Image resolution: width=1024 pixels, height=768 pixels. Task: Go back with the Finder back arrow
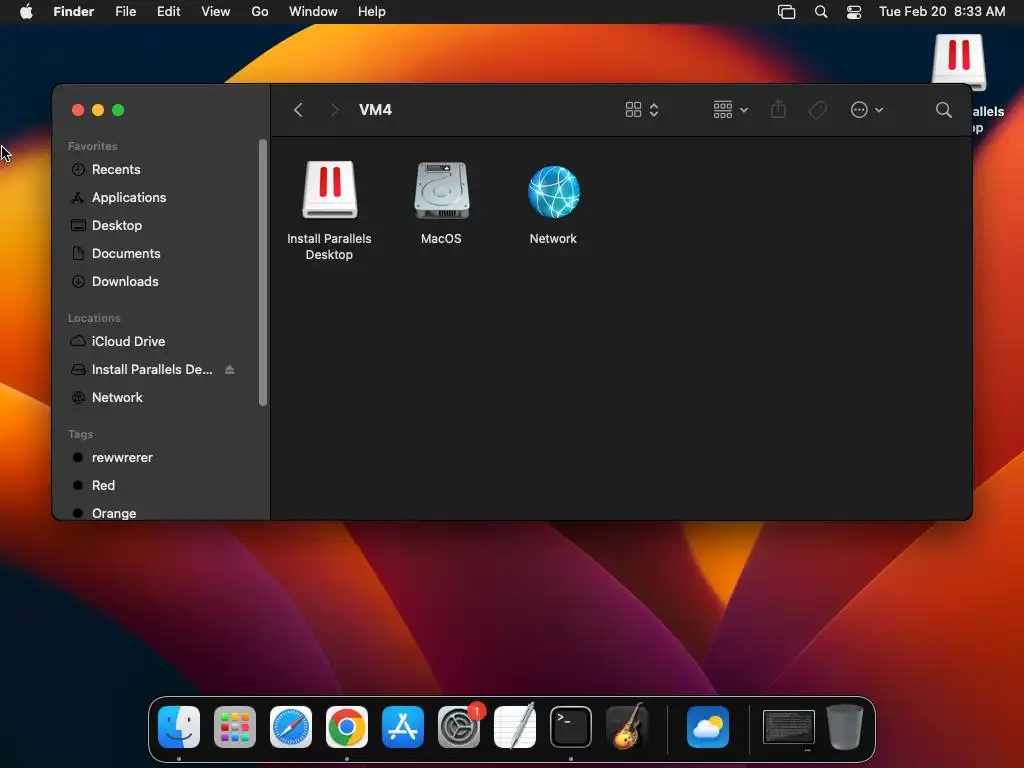(298, 110)
